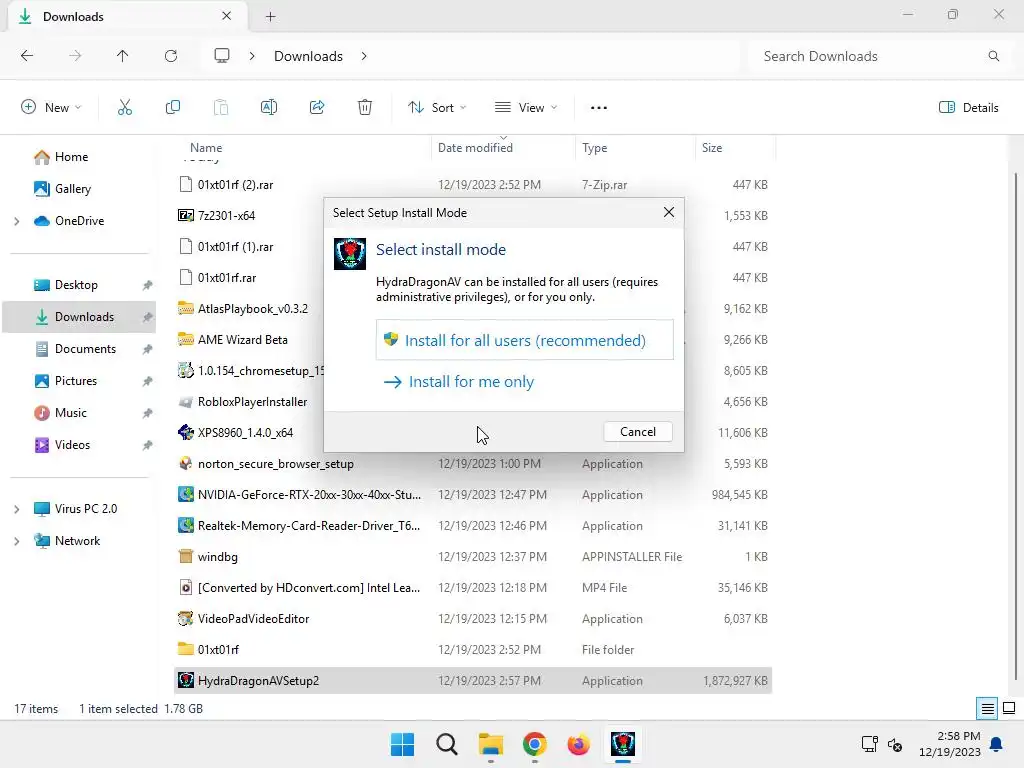Select the XPS8960_1.4.0_x64 file
The width and height of the screenshot is (1024, 768).
(245, 432)
